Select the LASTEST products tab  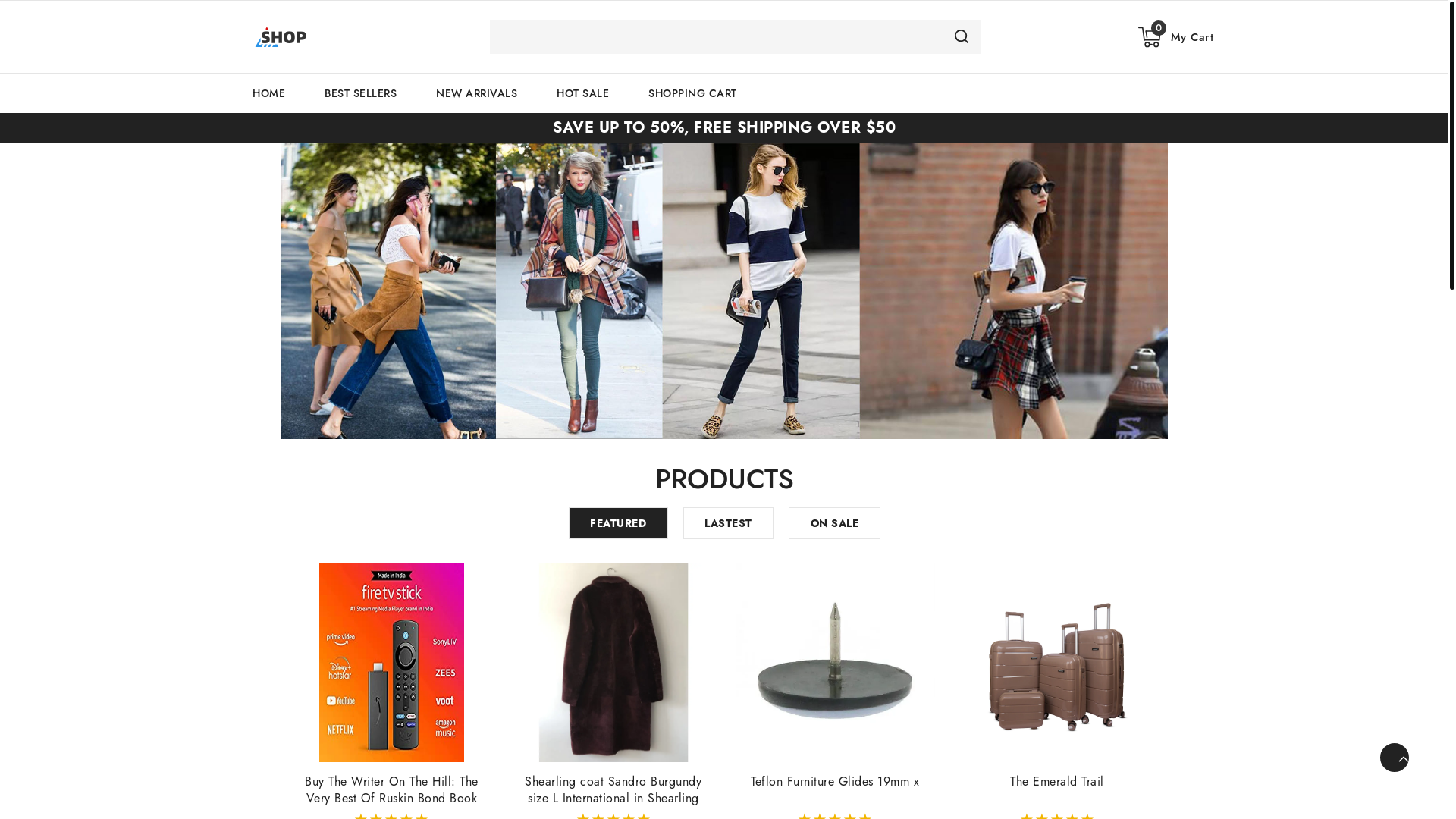pos(728,523)
